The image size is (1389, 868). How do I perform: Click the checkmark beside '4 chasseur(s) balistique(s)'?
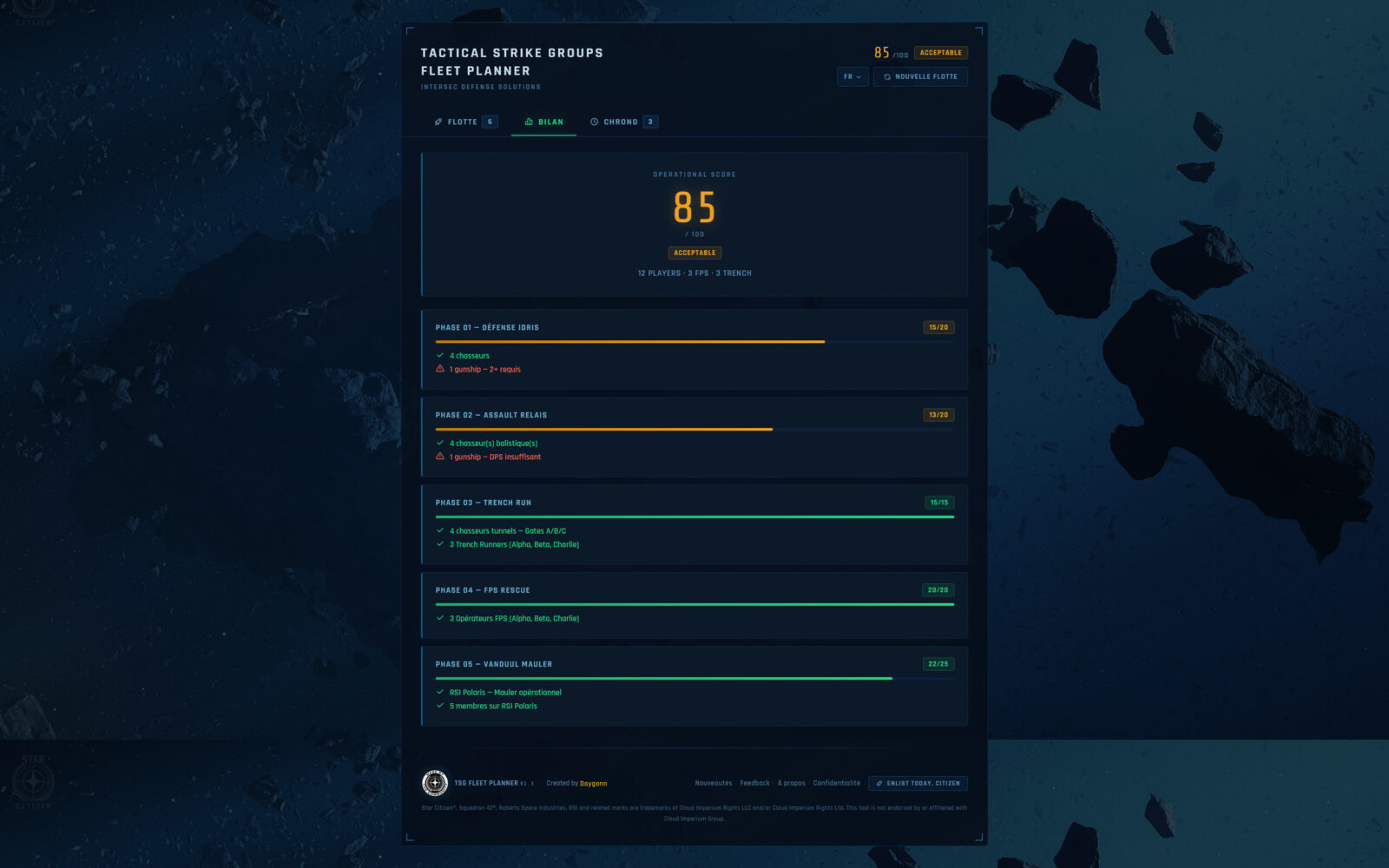pyautogui.click(x=440, y=444)
